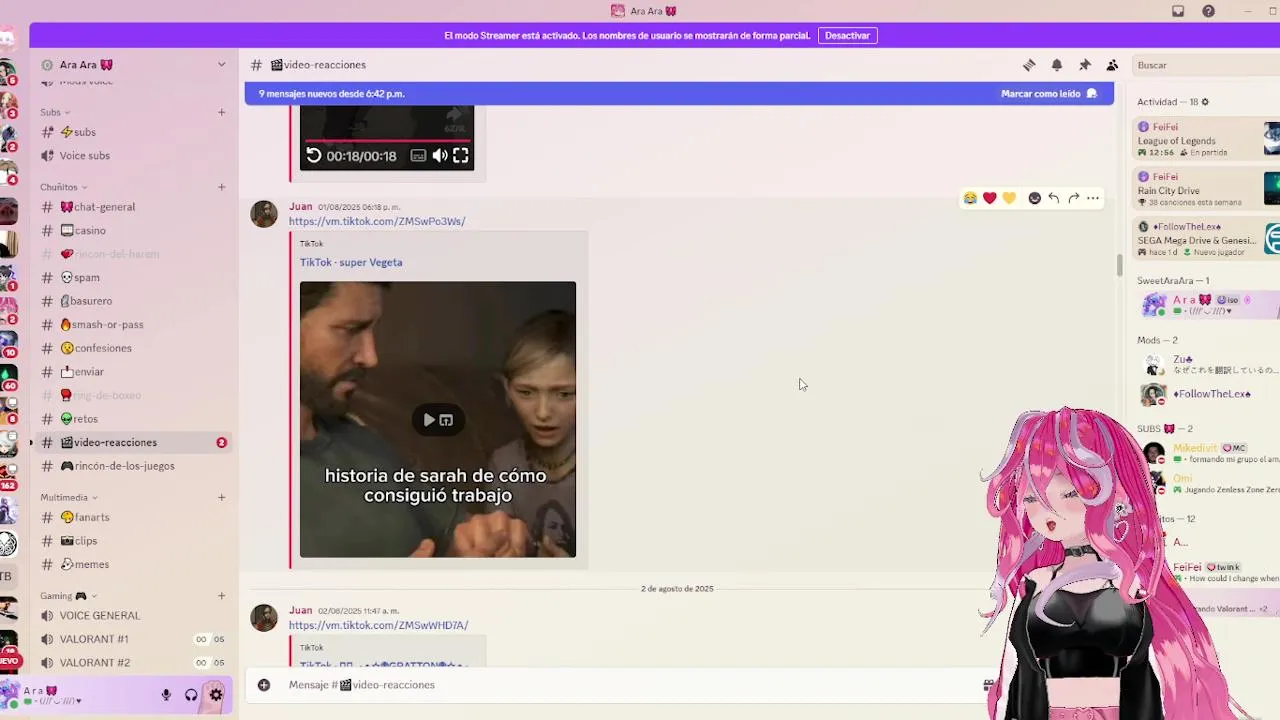
Task: Replay the video with replay icon
Action: click(314, 155)
